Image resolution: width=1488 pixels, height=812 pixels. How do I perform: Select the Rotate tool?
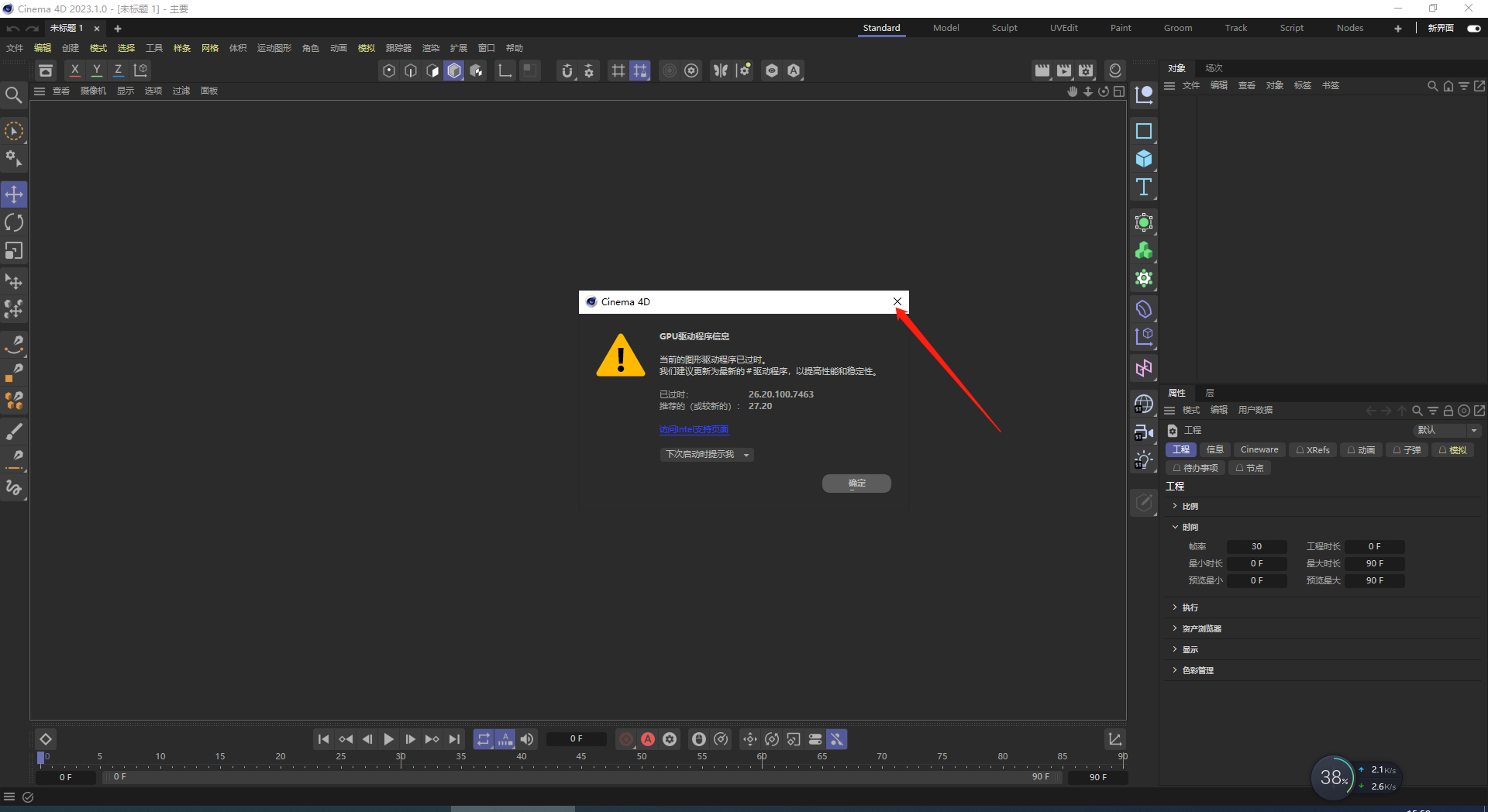point(14,223)
